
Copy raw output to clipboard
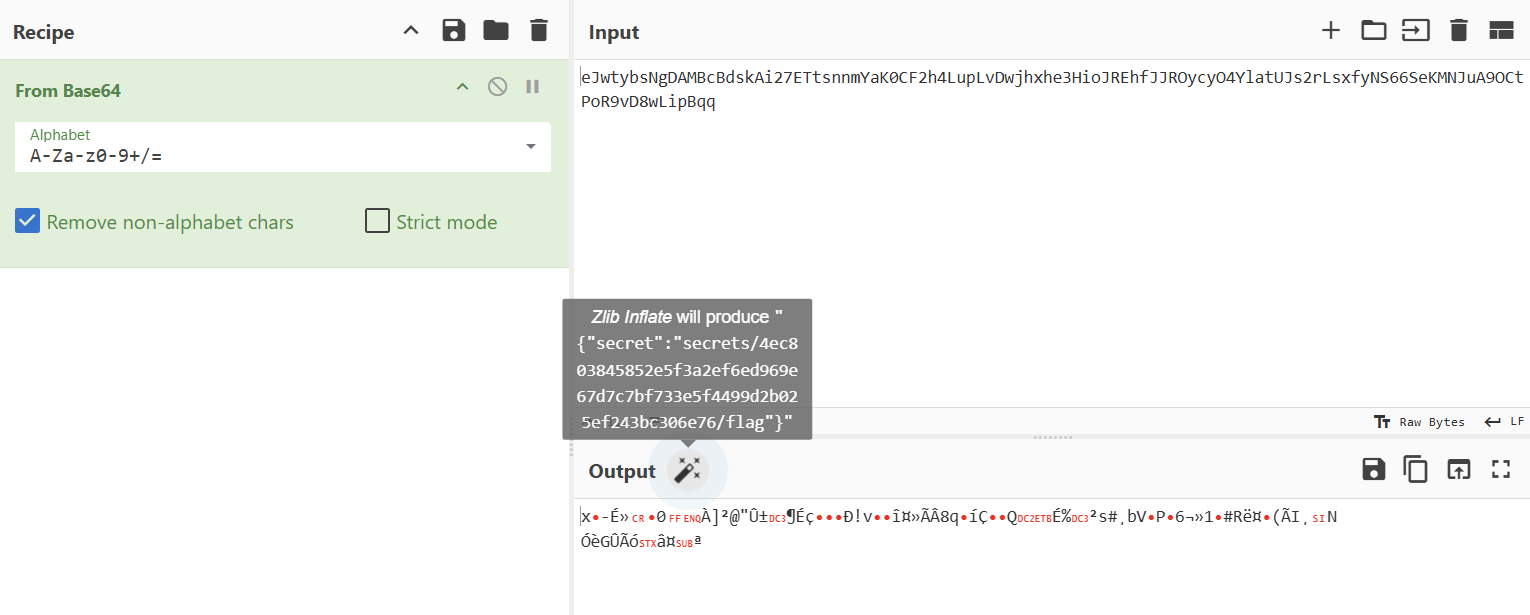[x=1415, y=469]
